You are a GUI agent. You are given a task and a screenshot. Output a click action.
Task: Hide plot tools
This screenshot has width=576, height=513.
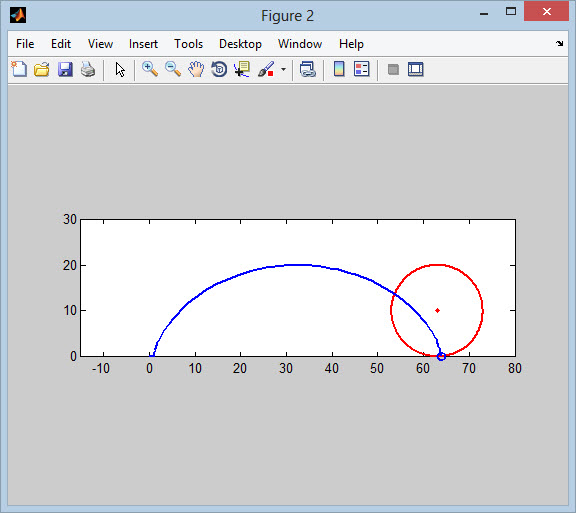(393, 69)
